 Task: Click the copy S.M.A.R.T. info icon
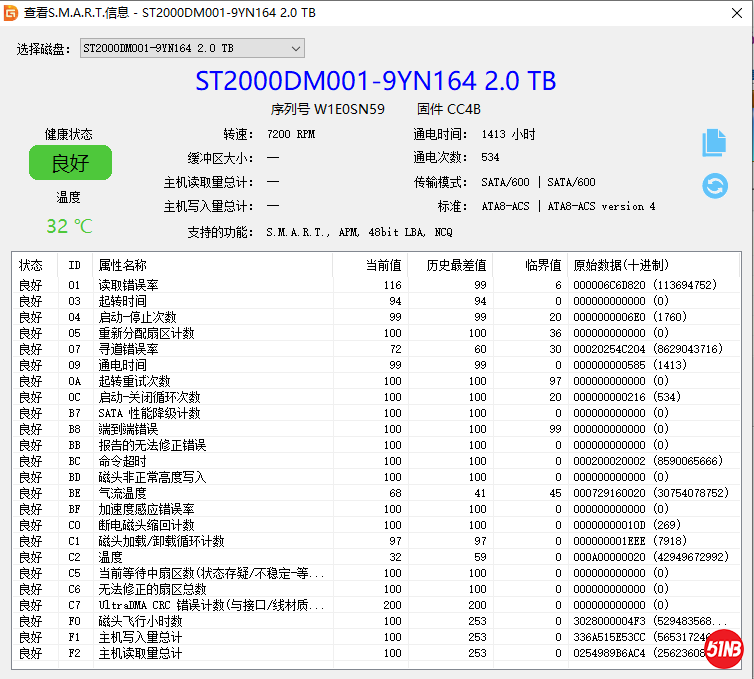point(714,142)
